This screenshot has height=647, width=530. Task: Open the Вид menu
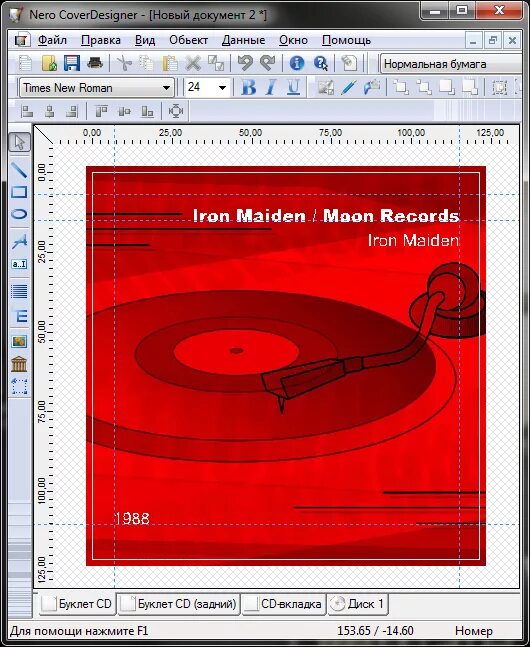pyautogui.click(x=145, y=40)
